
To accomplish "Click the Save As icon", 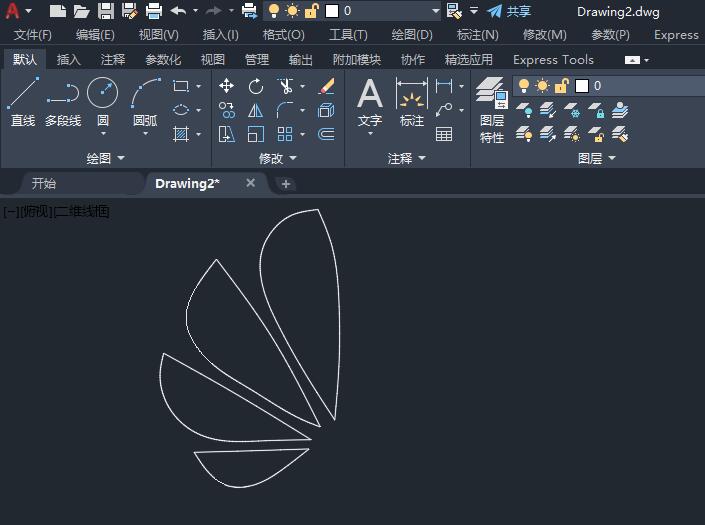I will (129, 11).
